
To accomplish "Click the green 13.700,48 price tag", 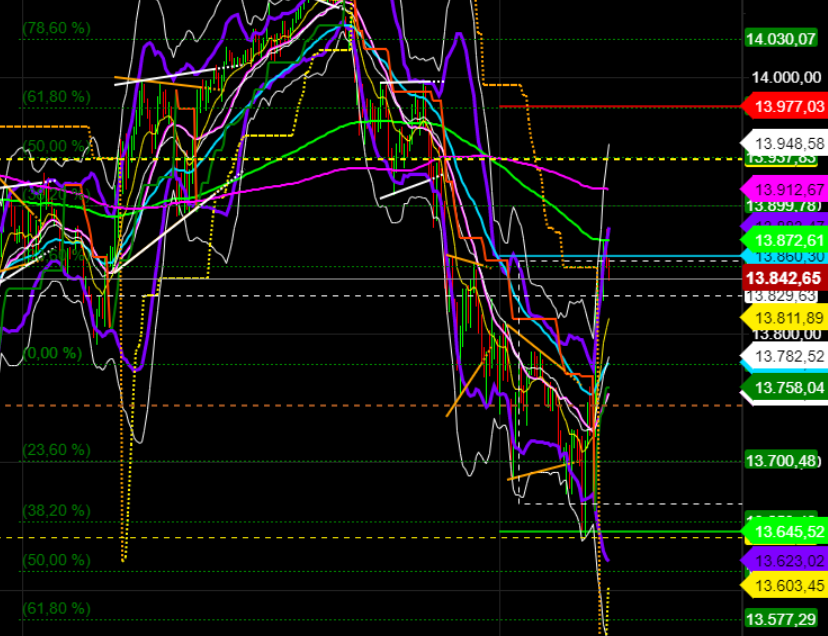I will (781, 462).
